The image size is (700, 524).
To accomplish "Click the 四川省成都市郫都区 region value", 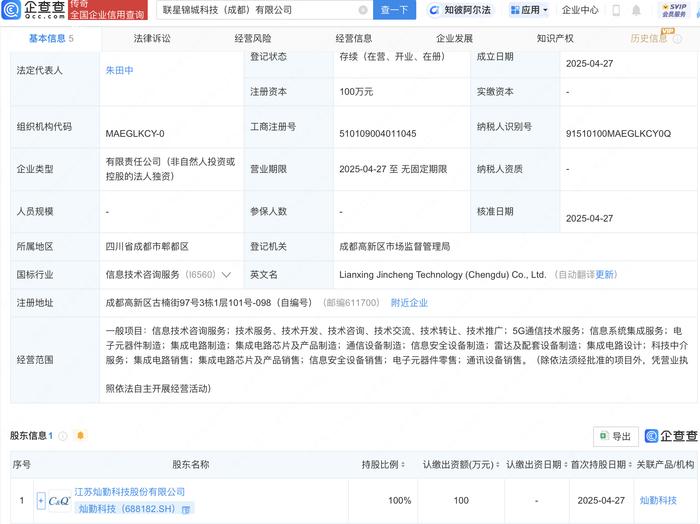I will 147,246.
